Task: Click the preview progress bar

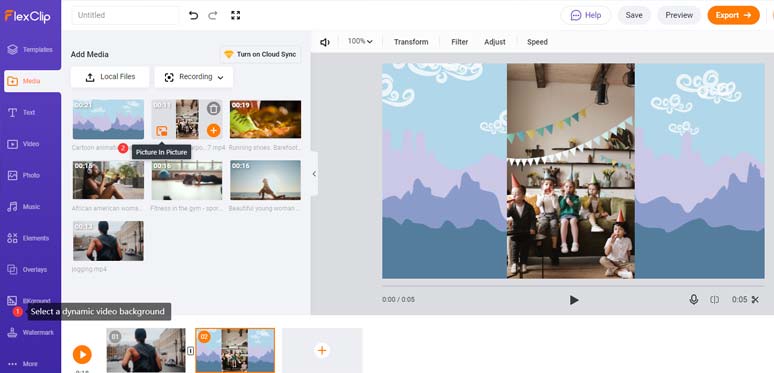Action: 573,286
